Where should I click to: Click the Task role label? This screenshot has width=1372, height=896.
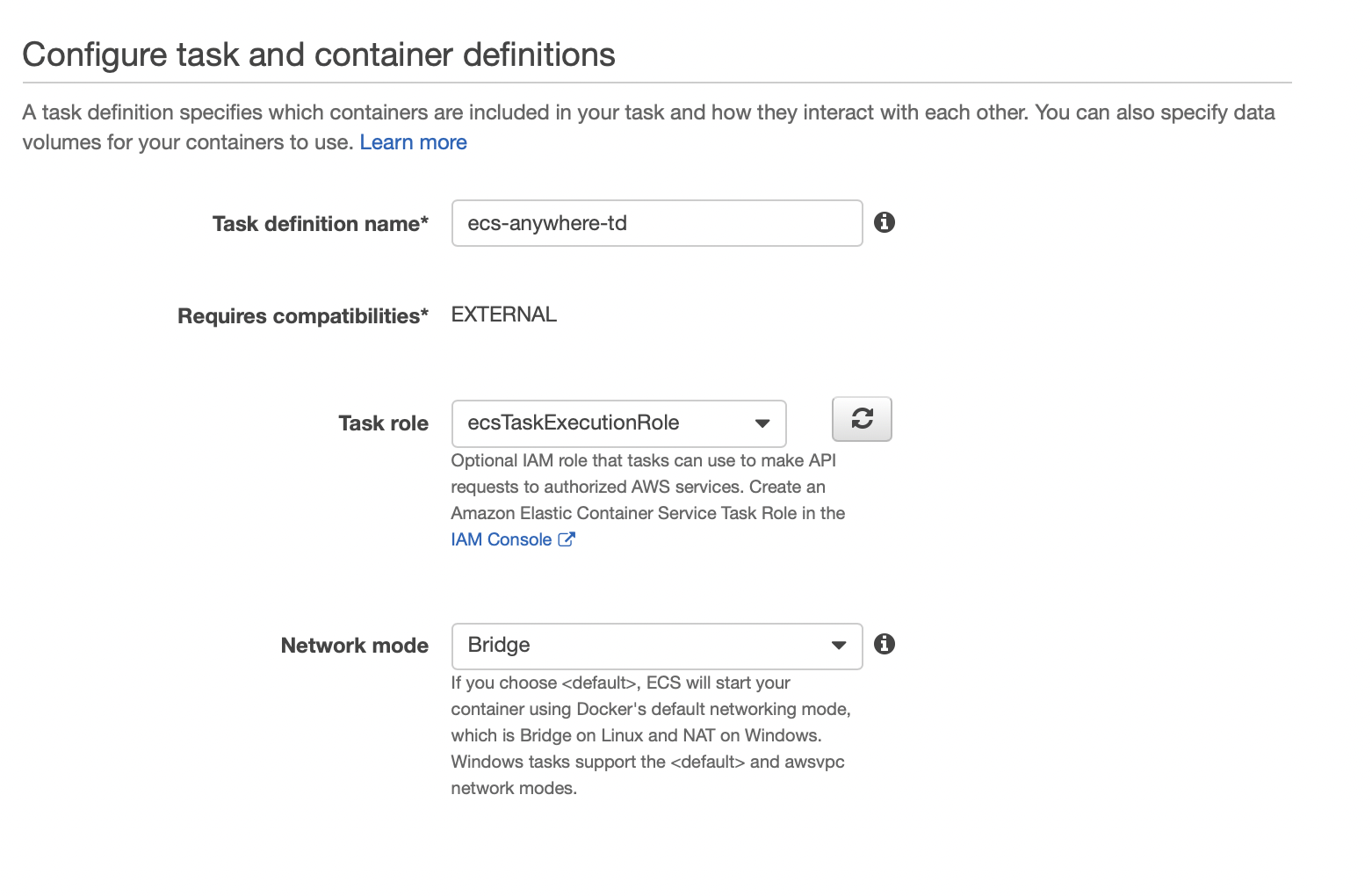[383, 423]
